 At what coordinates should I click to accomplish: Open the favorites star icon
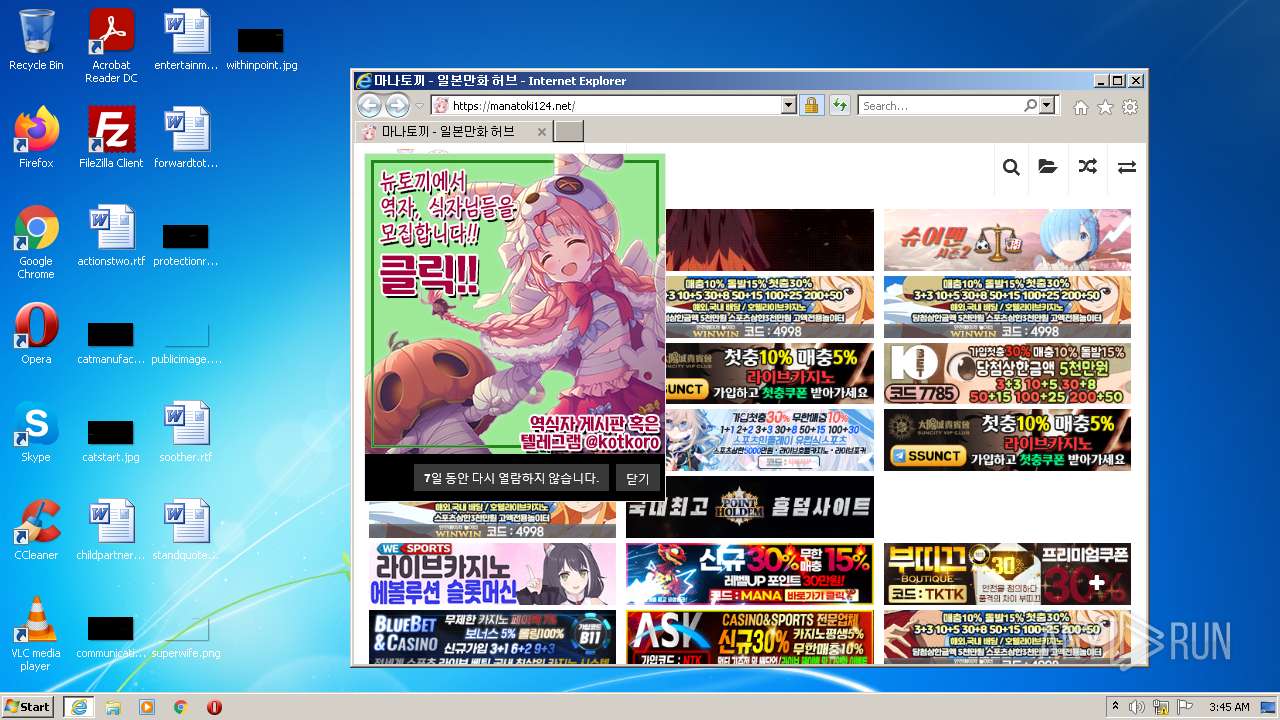(1105, 107)
